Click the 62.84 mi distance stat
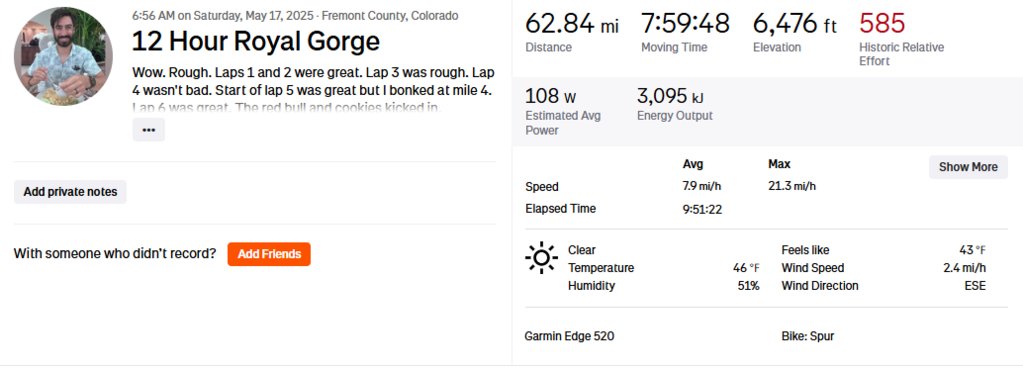Image resolution: width=1023 pixels, height=370 pixels. pos(572,24)
